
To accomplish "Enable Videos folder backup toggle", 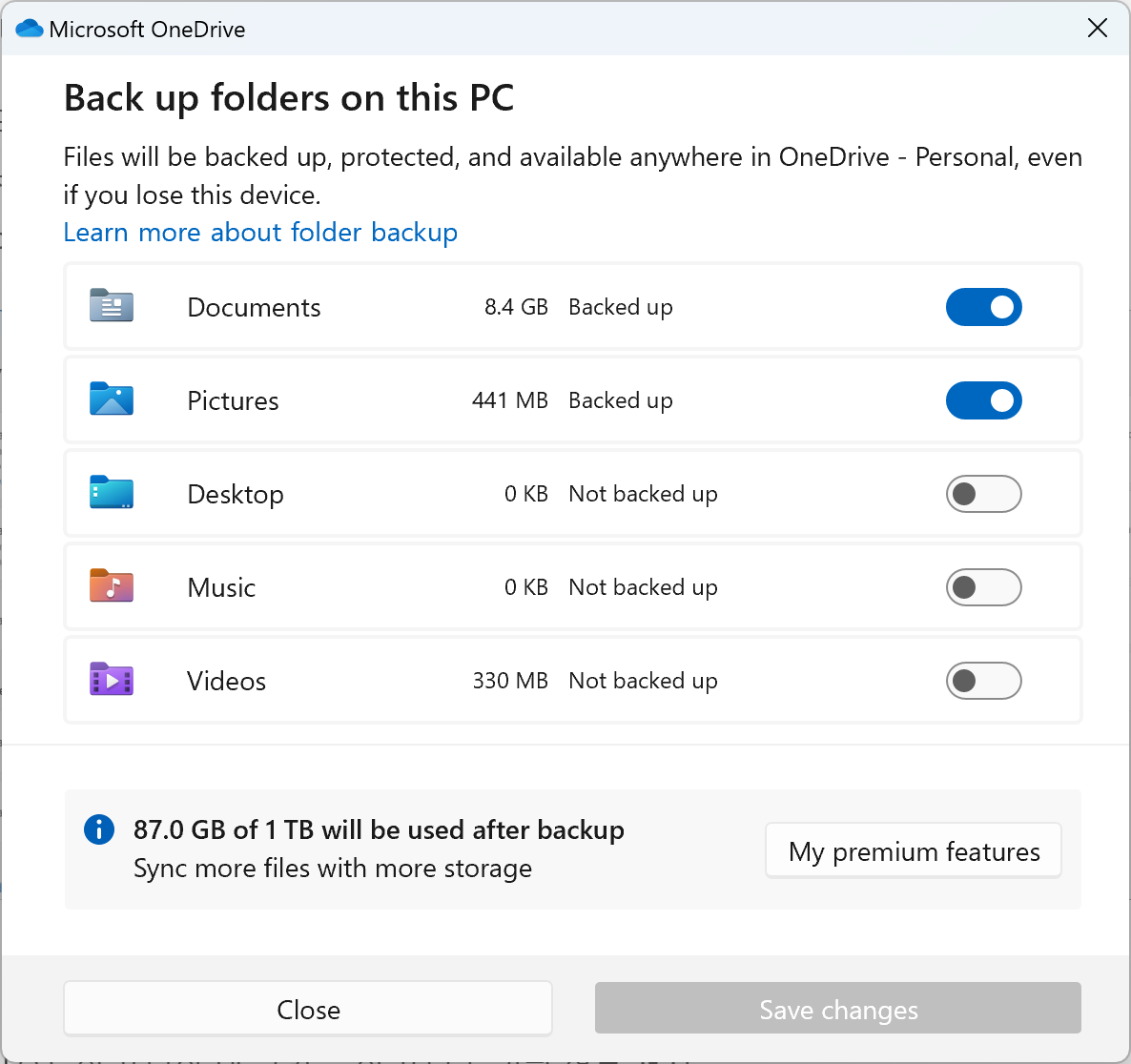I will point(984,681).
